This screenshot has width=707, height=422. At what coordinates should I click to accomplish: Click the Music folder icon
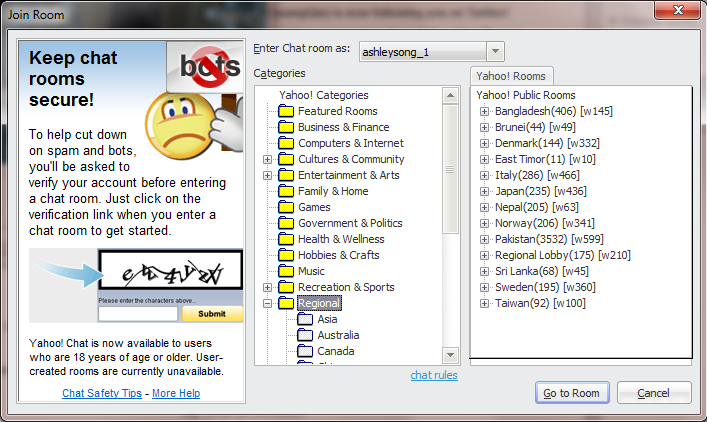tap(286, 271)
